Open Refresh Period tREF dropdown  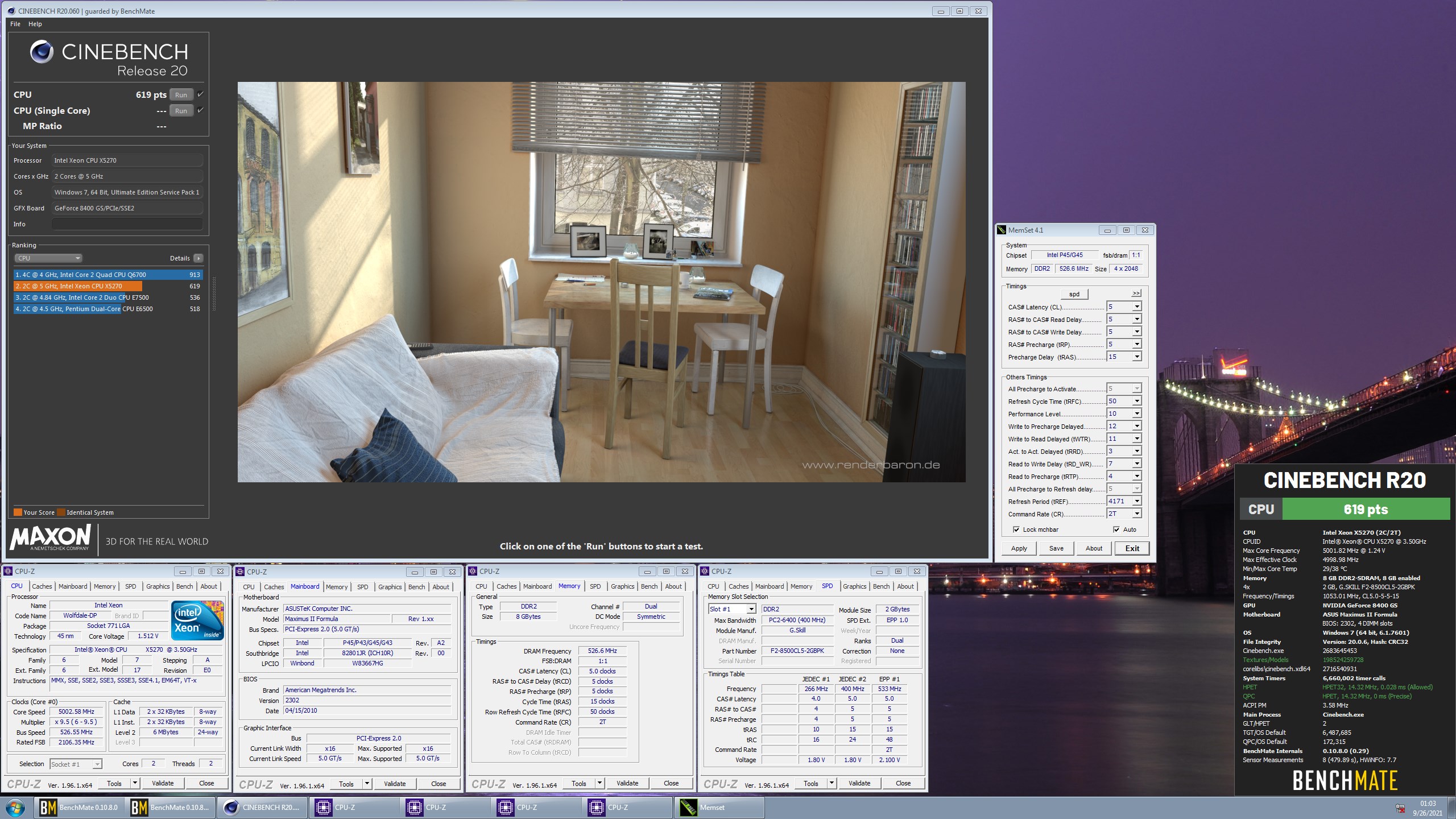coord(1136,502)
